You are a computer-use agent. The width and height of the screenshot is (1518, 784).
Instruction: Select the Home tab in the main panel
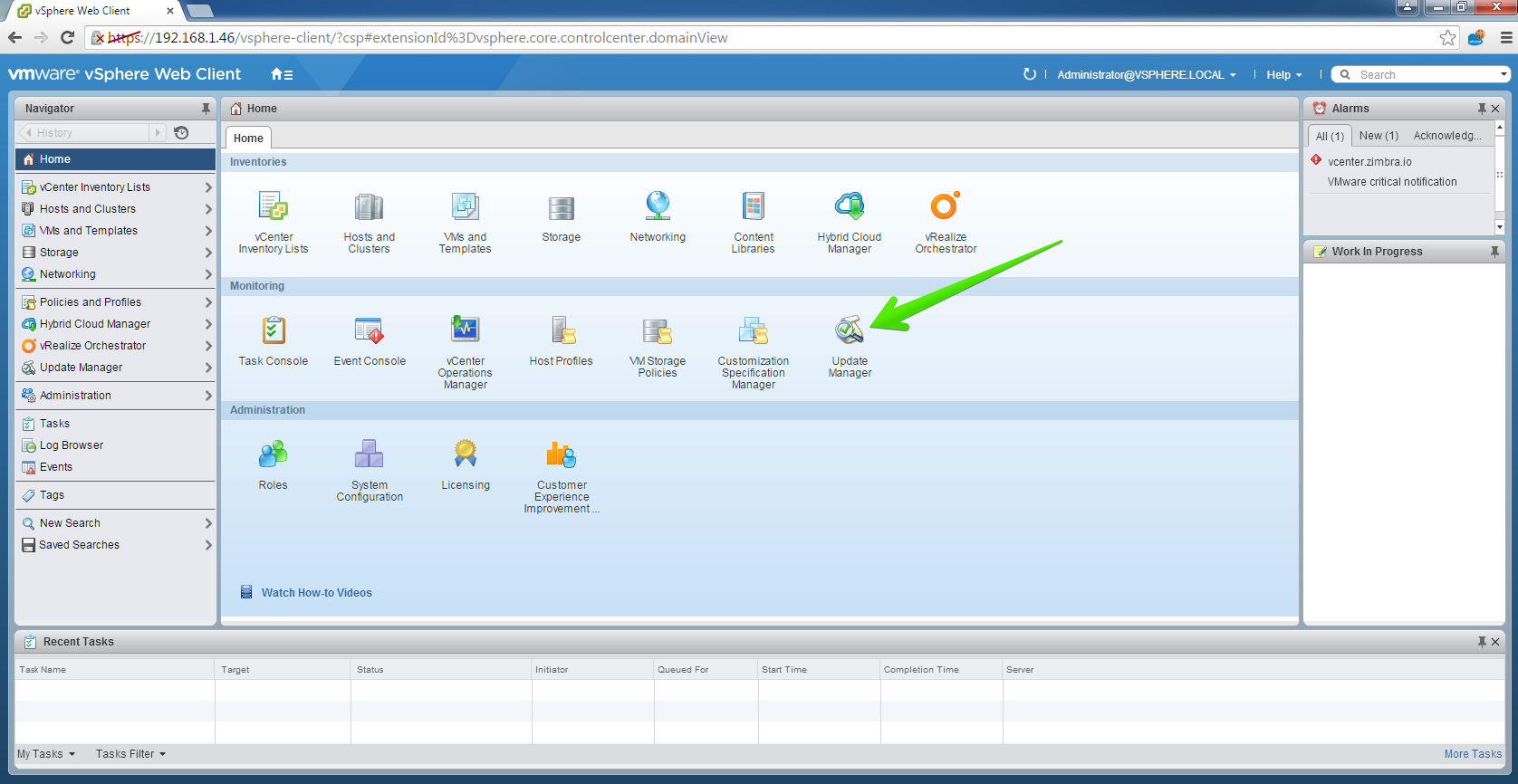click(248, 138)
